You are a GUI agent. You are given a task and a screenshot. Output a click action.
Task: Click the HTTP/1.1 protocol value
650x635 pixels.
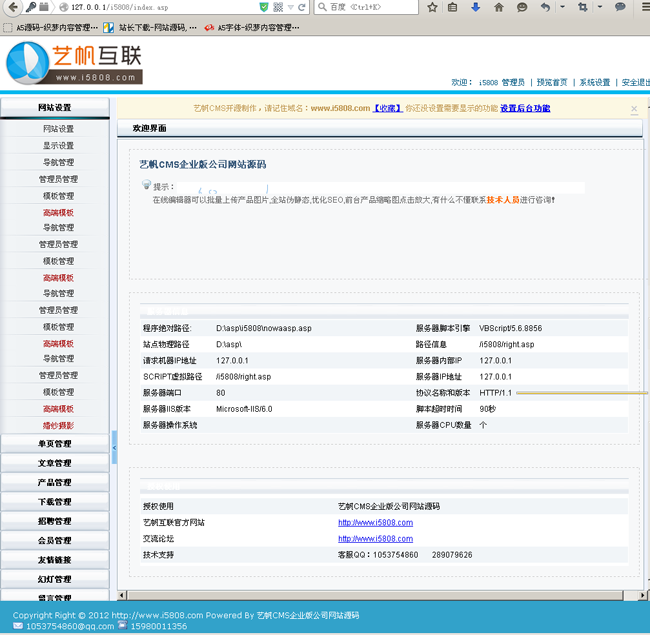[x=495, y=393]
